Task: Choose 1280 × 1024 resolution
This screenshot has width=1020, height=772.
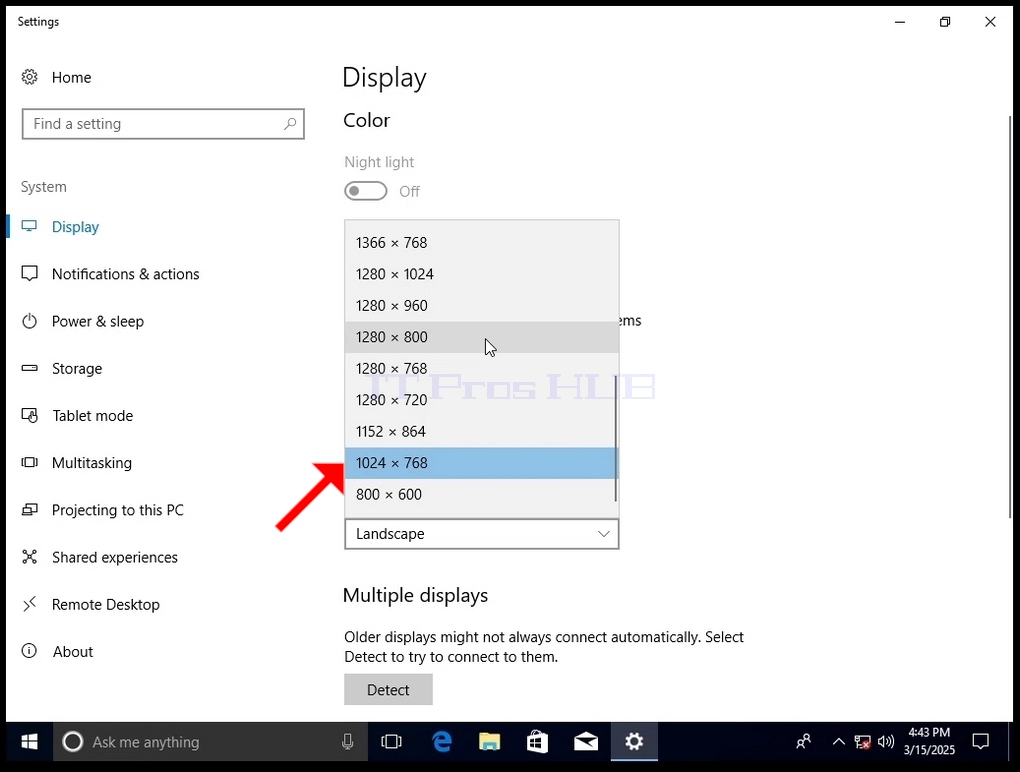Action: click(481, 274)
